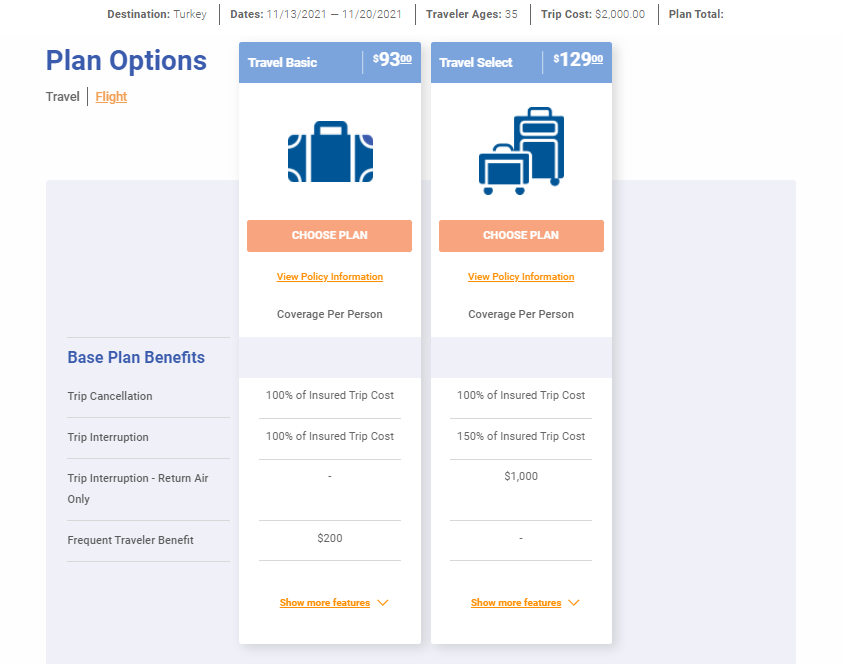Click the Frequent Traveler Benefit label

131,540
